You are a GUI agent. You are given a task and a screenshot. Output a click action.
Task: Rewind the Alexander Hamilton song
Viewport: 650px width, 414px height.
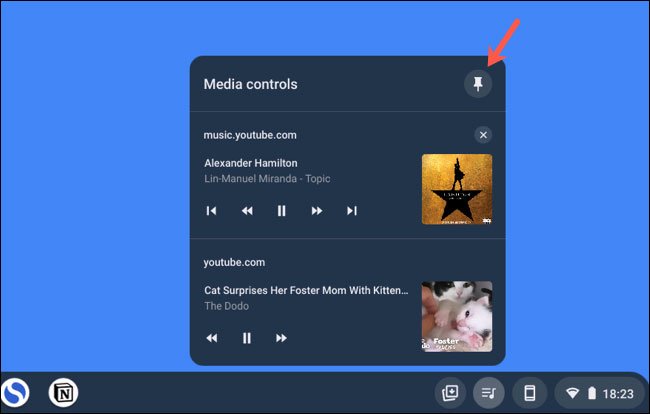click(x=247, y=211)
